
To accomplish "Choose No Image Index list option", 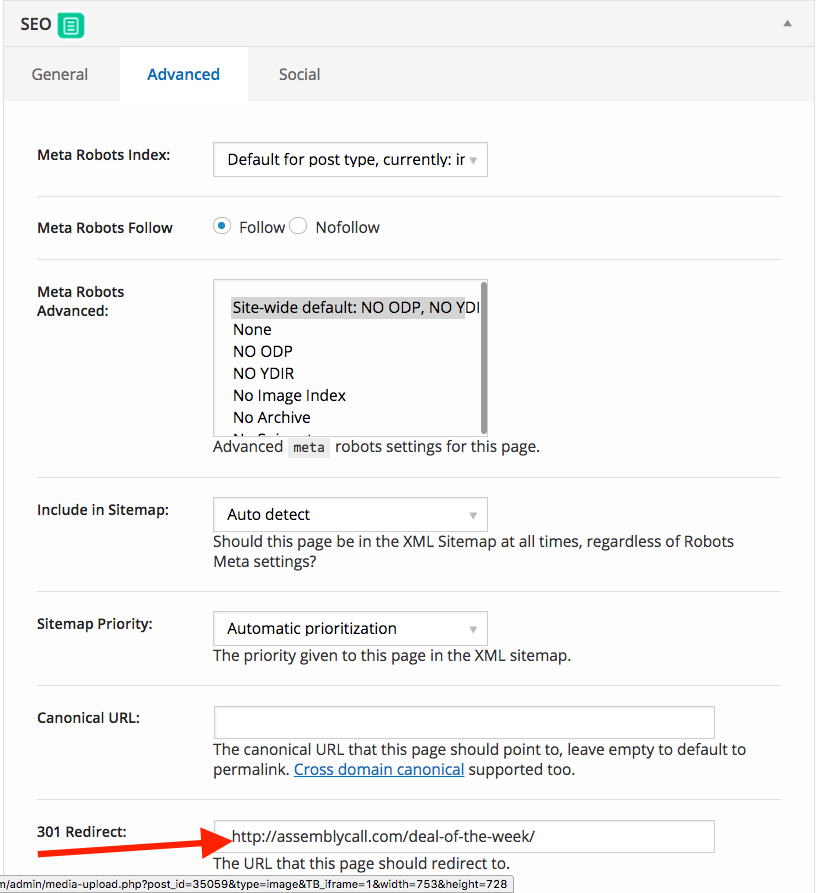I will [290, 395].
